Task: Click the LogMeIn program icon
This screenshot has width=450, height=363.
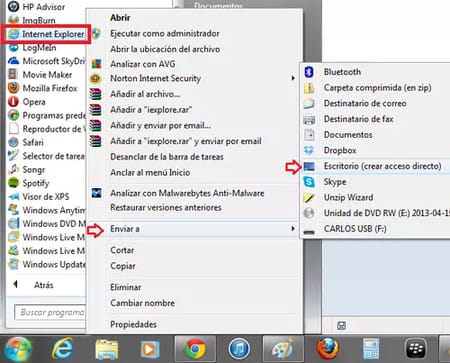Action: [14, 48]
